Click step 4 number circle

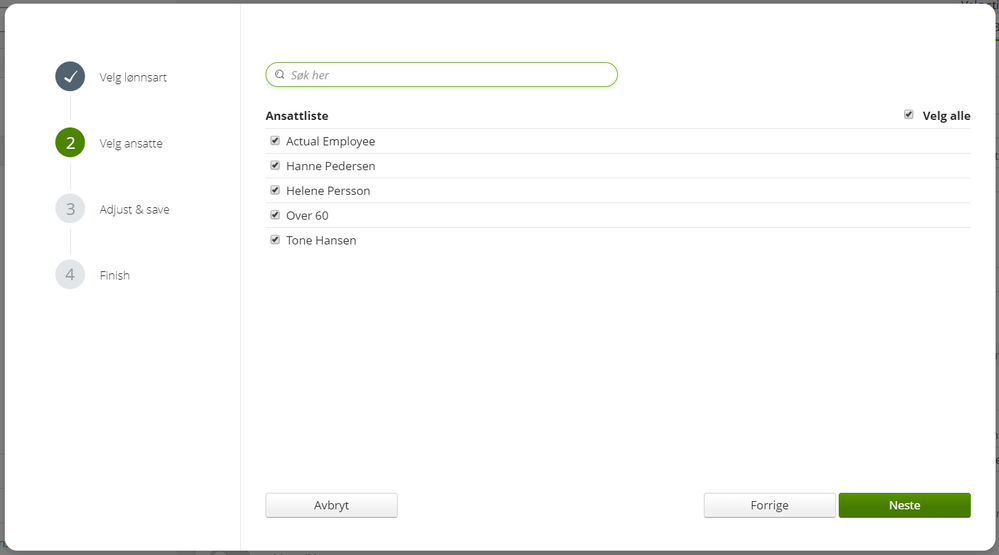click(x=70, y=275)
